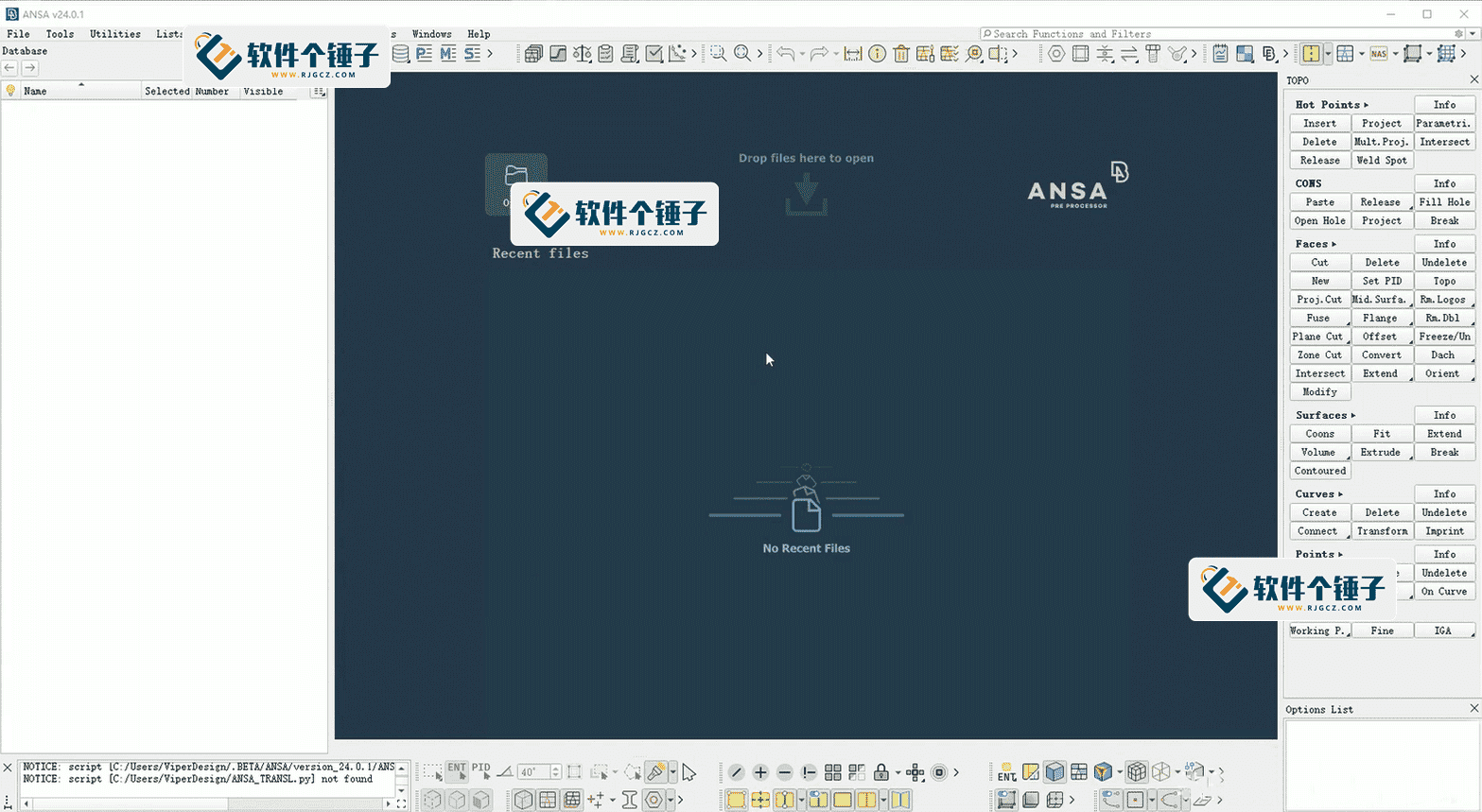This screenshot has height=812, width=1482.
Task: Expand the Curves section header
Action: [x=1318, y=494]
